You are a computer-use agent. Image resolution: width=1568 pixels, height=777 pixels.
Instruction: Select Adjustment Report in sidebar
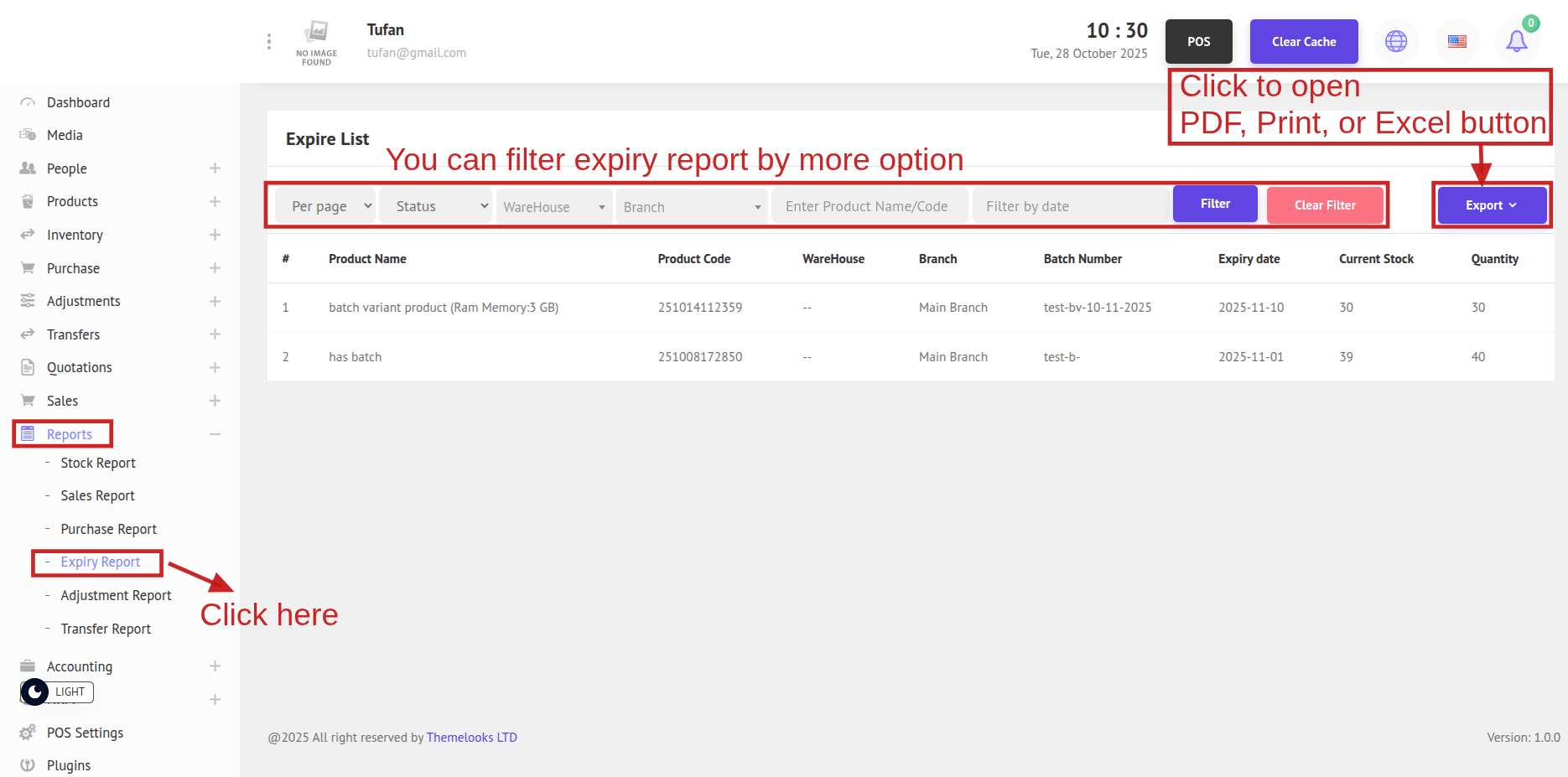116,595
